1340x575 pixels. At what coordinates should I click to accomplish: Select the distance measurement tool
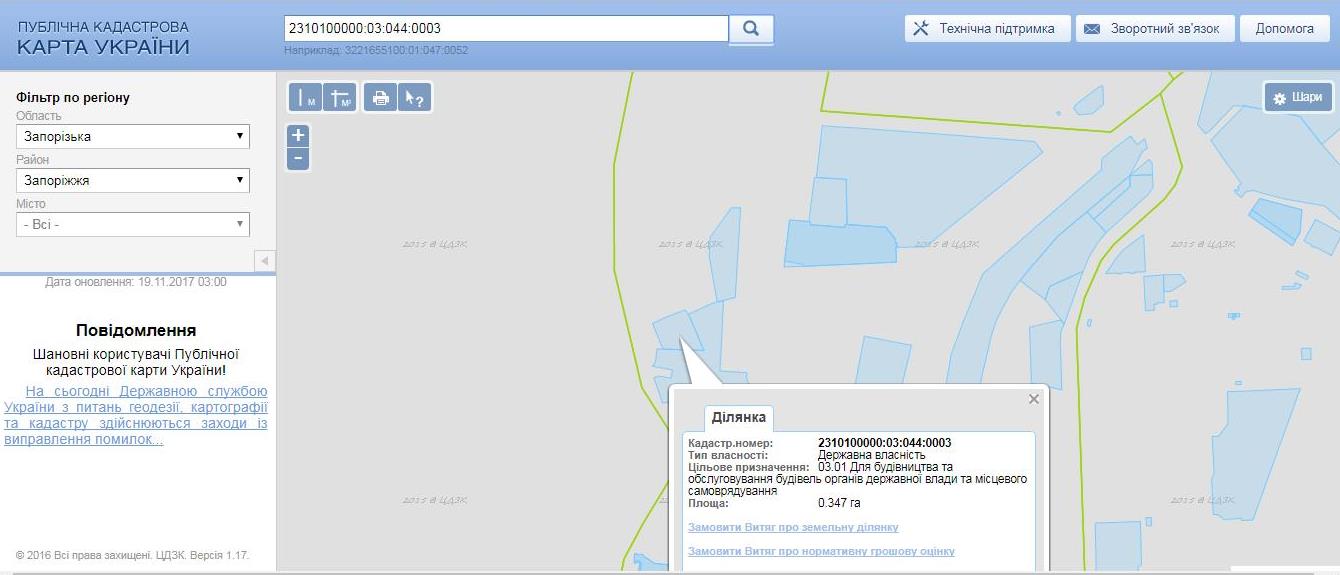click(x=305, y=98)
